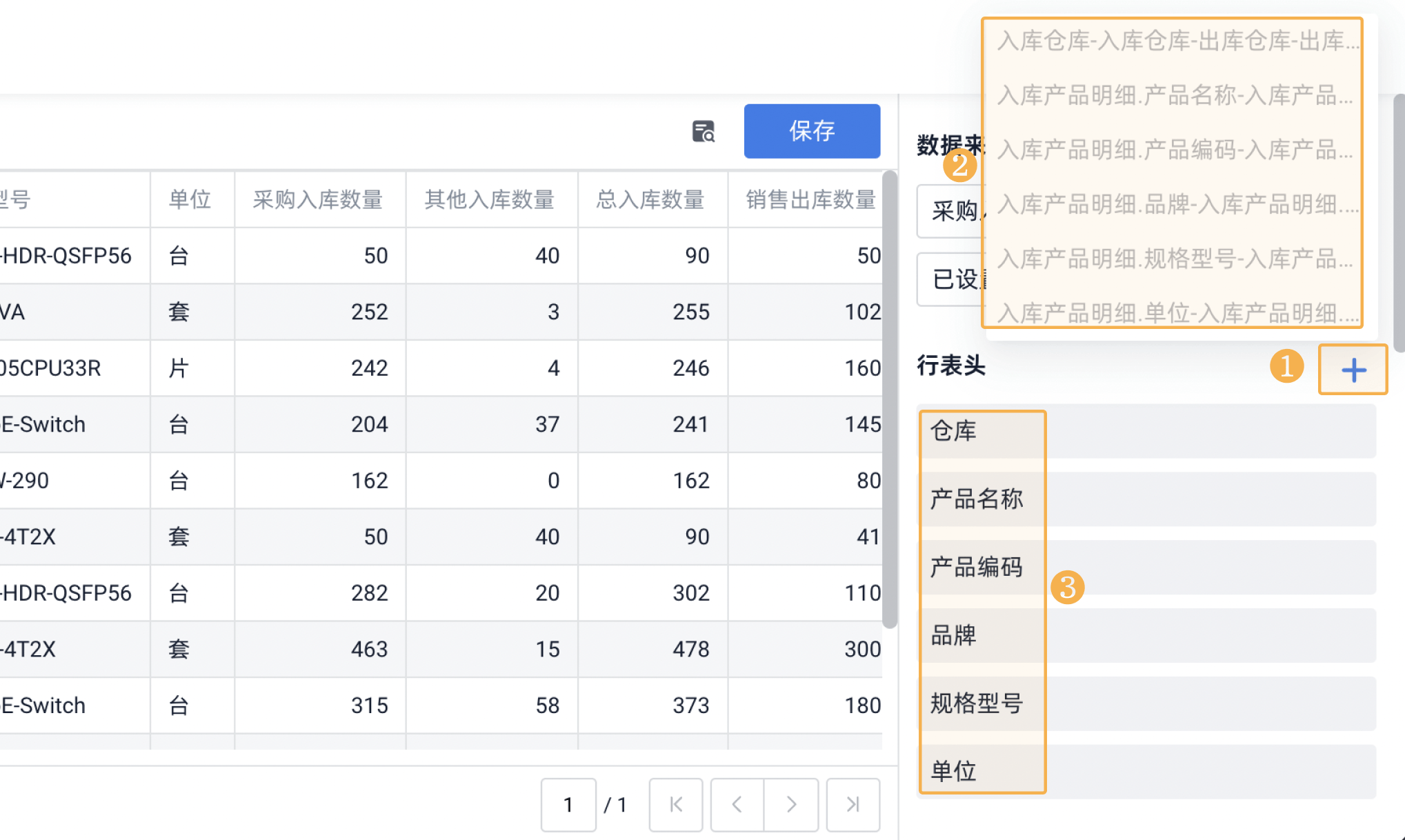Jump to the last page of the table
The height and width of the screenshot is (840, 1405).
(853, 804)
